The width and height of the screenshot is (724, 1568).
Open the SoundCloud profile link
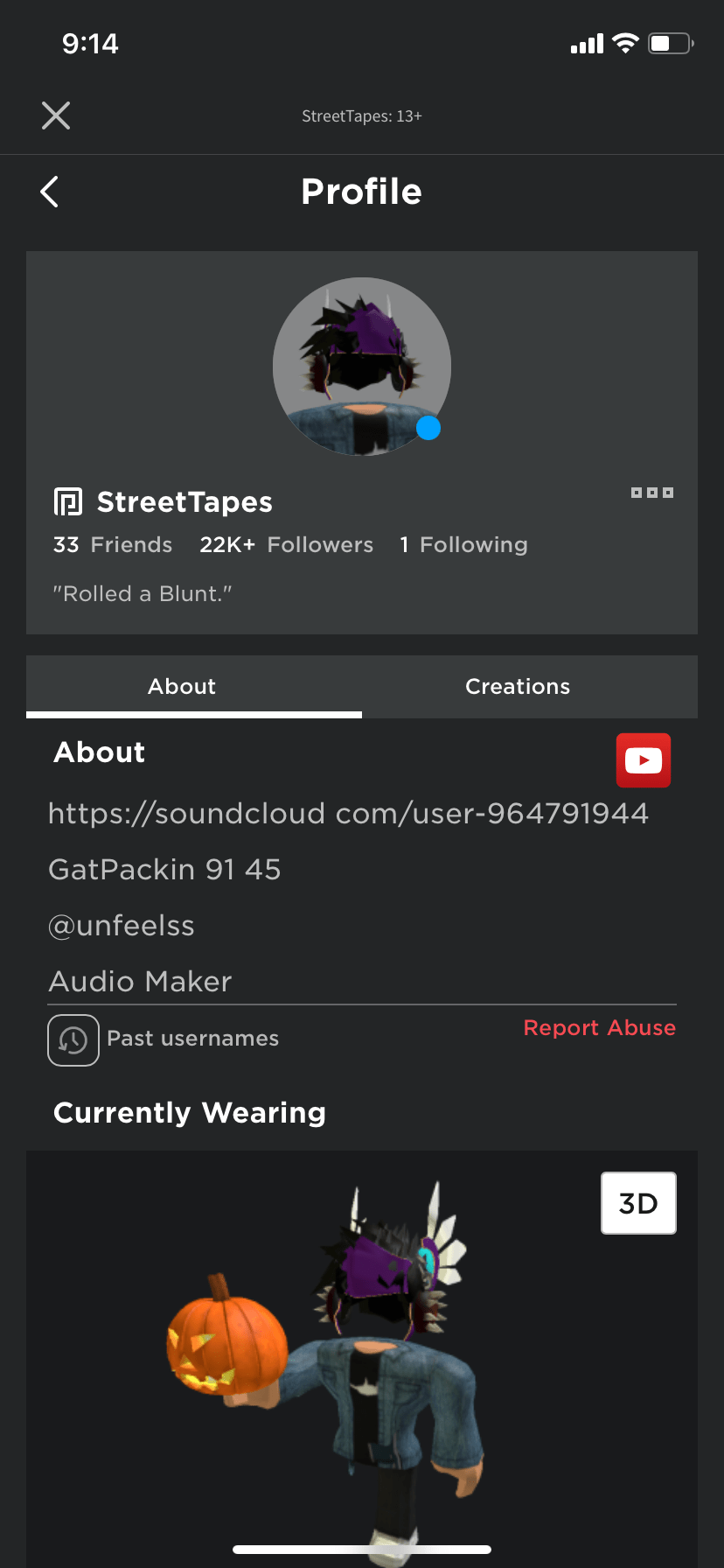tap(348, 813)
